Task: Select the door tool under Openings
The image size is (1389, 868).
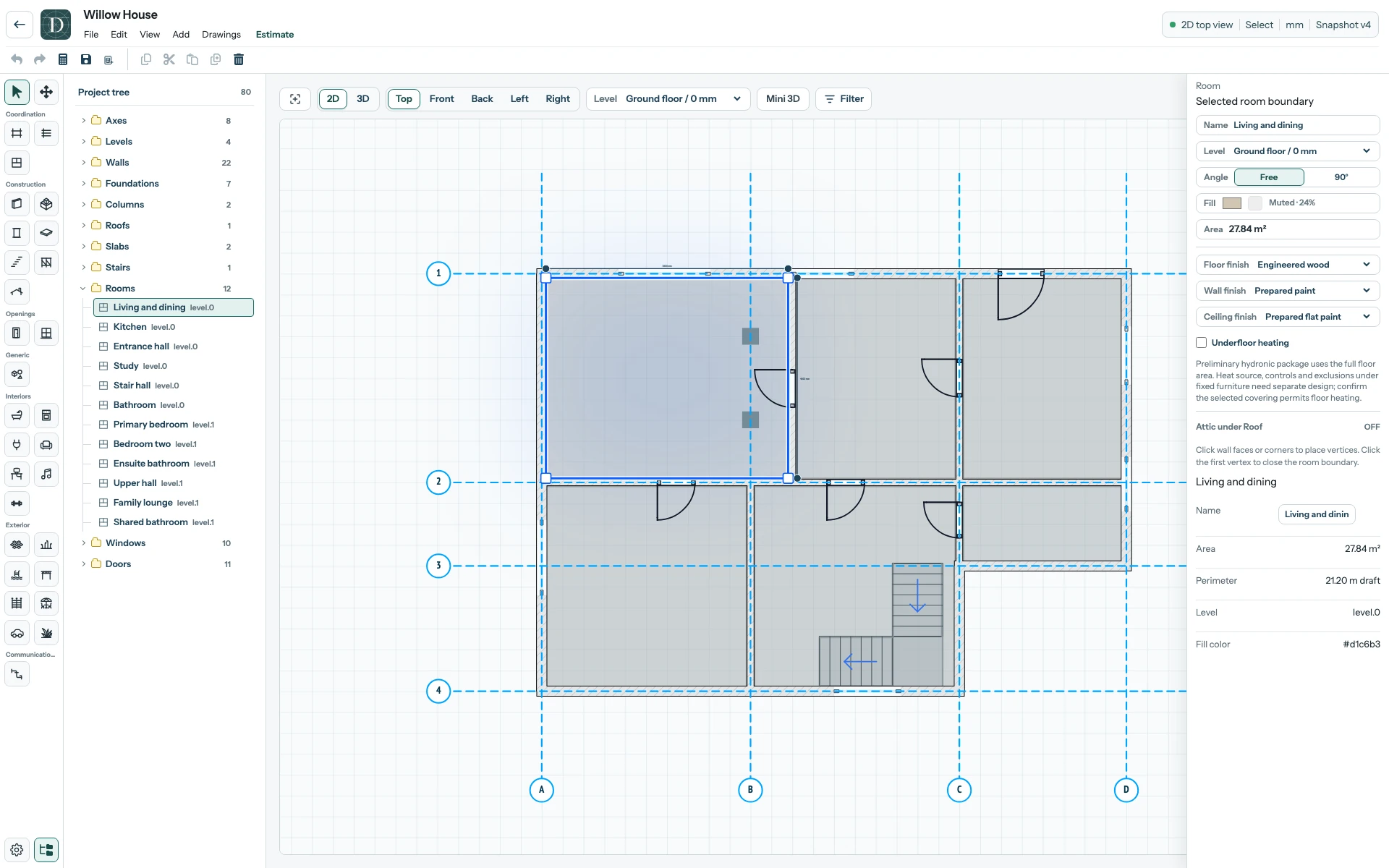Action: (17, 333)
